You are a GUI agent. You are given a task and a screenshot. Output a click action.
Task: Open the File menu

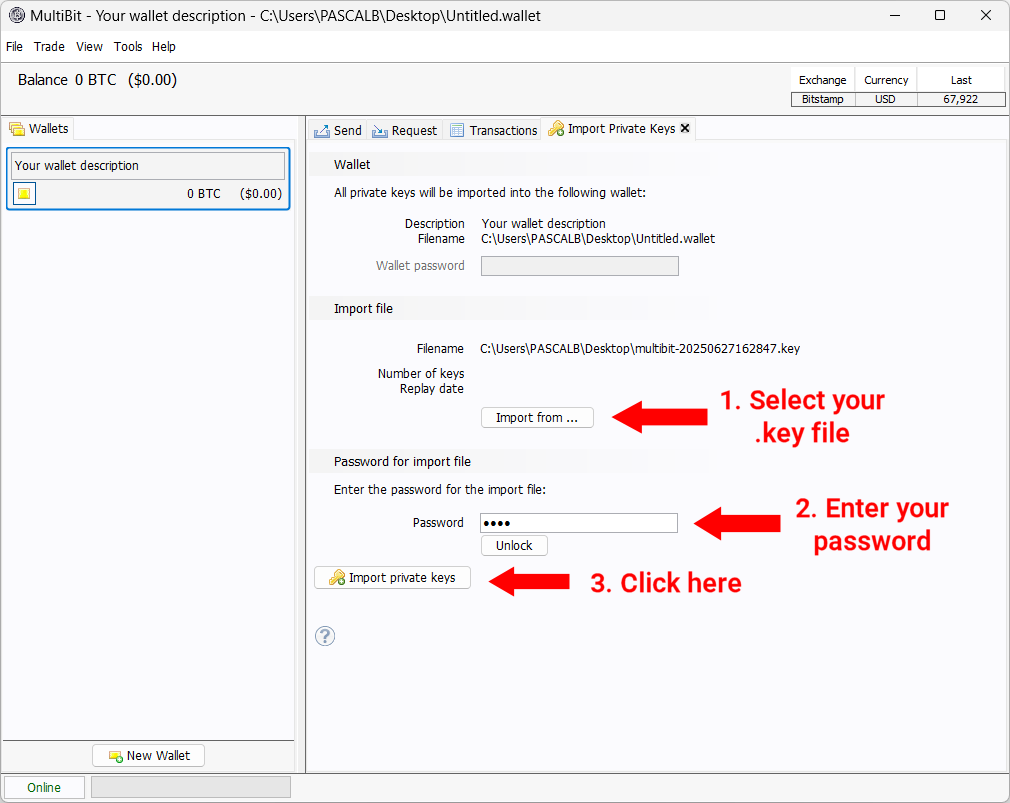[14, 46]
